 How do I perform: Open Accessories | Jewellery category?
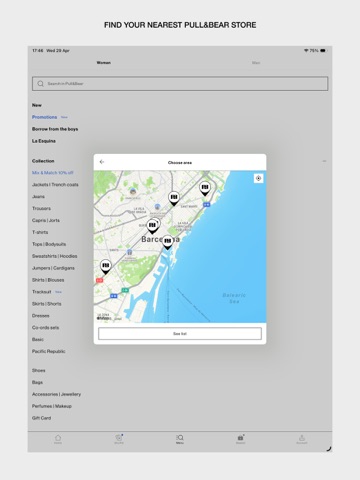tap(56, 394)
